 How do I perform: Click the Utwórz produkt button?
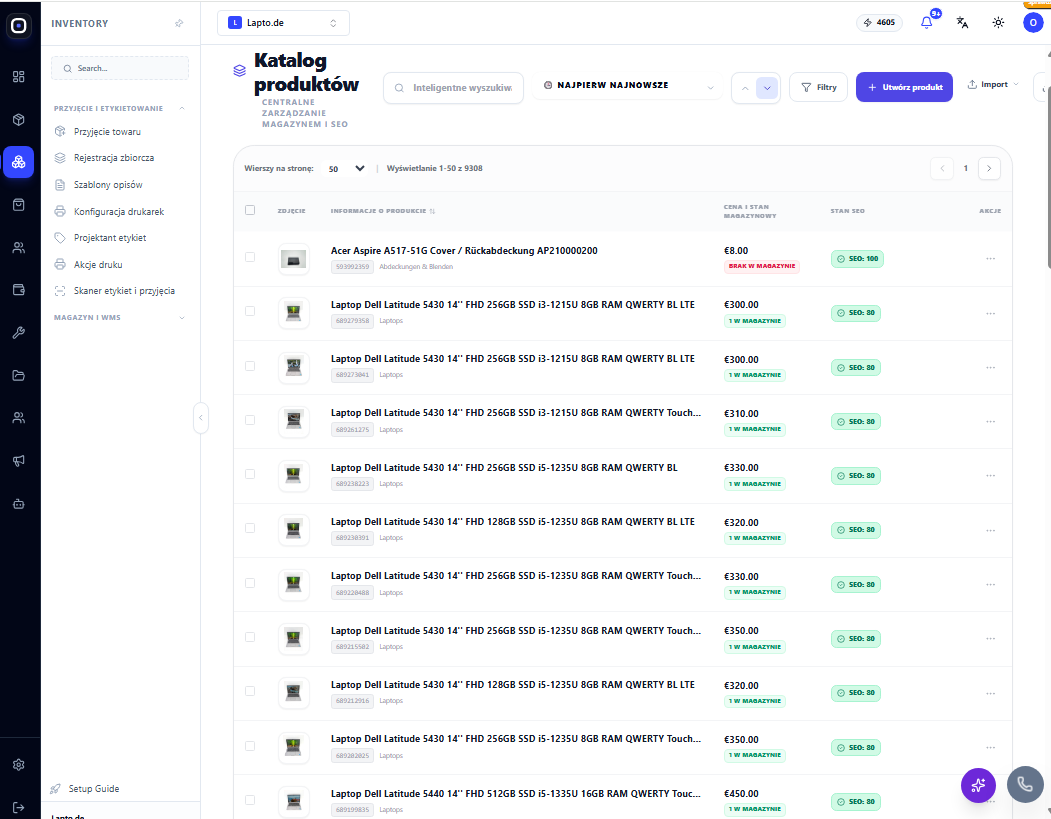tap(904, 87)
